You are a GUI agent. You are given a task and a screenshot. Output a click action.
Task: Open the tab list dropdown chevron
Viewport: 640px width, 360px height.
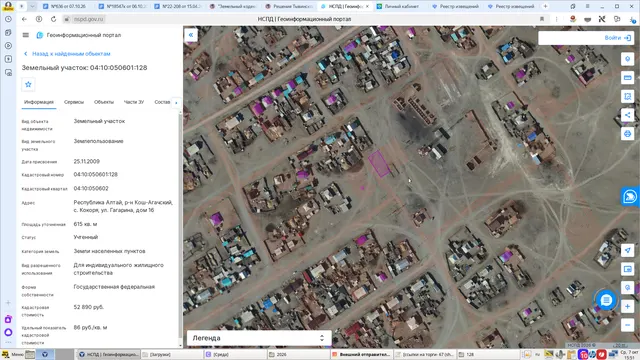pos(32,6)
